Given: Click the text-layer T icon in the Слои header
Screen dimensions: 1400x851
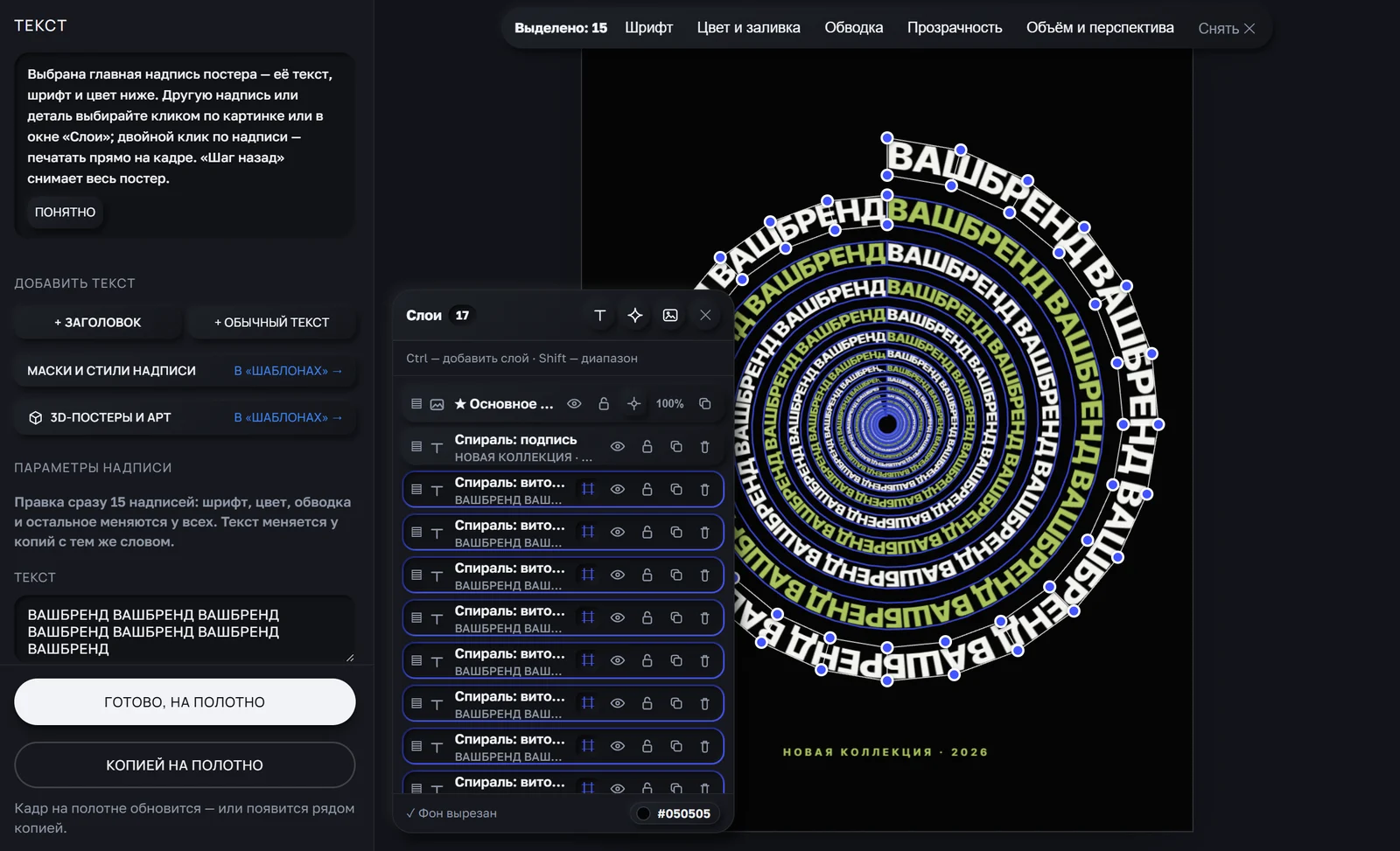Looking at the screenshot, I should point(599,316).
